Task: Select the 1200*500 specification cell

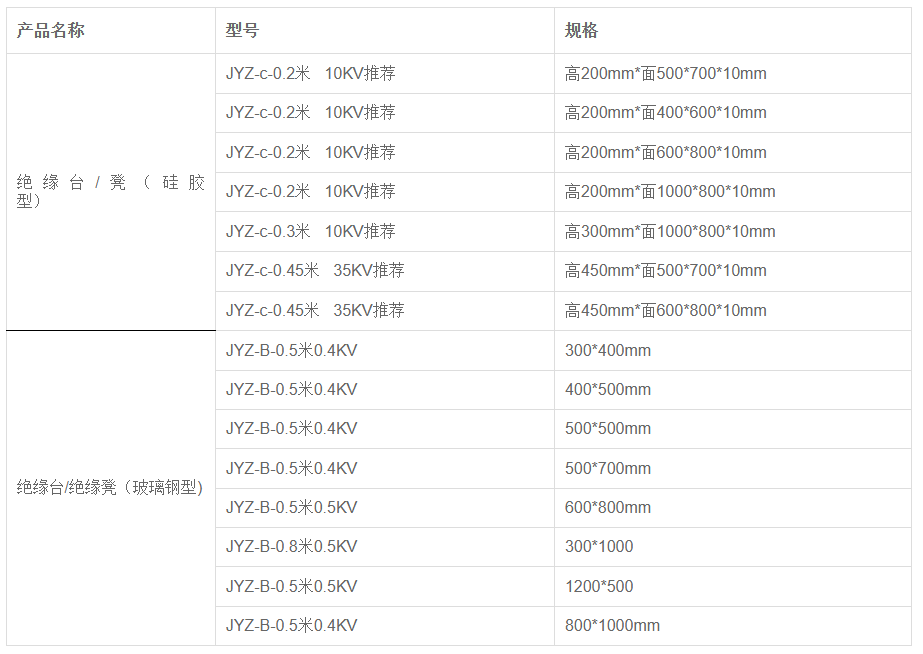Action: click(x=733, y=587)
